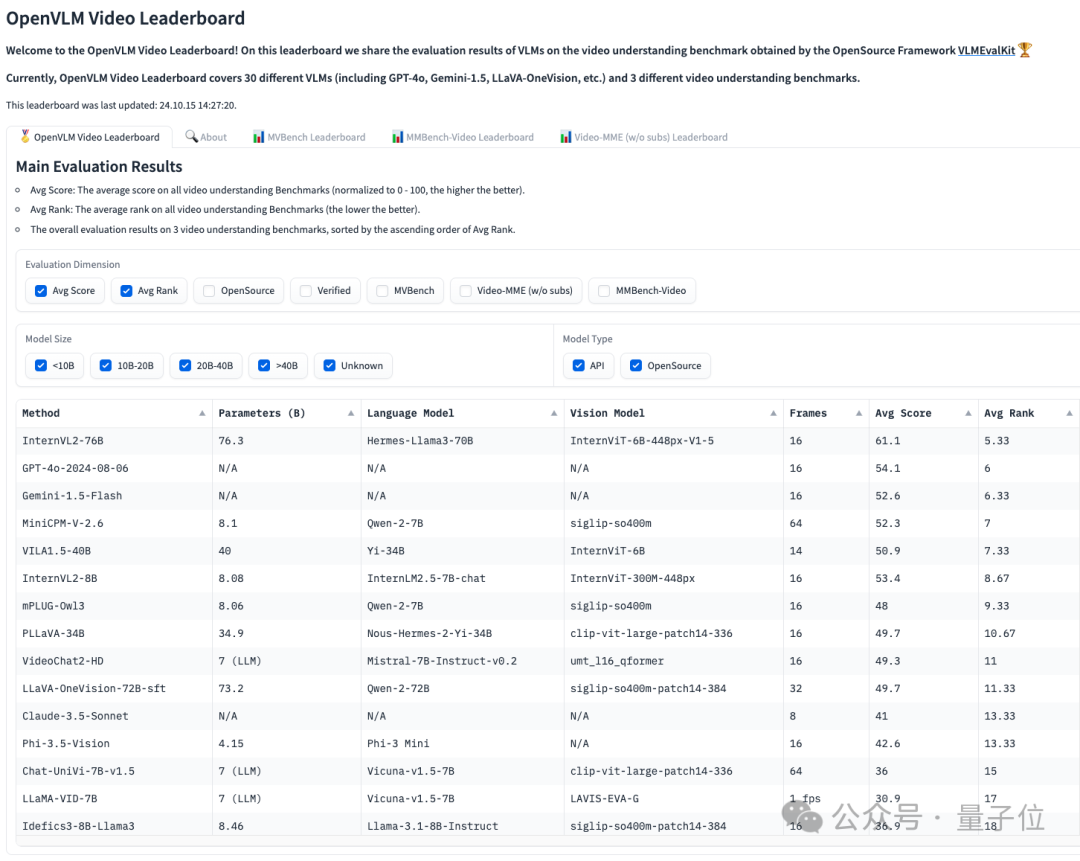Viewport: 1080px width, 861px height.
Task: Click the Hermes-Llama3-70B language model cell
Action: [462, 441]
